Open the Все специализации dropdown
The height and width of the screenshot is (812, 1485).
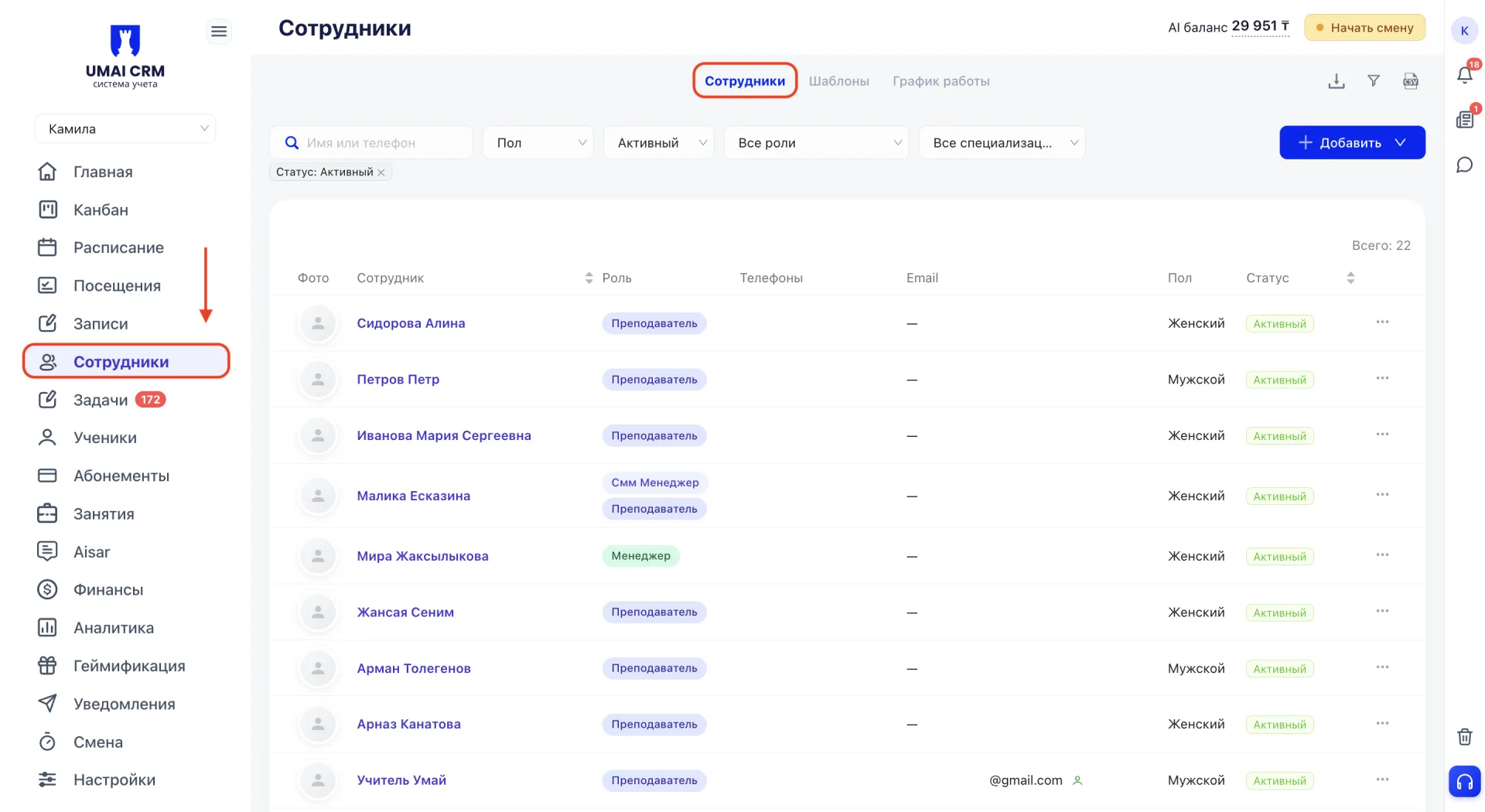click(1002, 142)
